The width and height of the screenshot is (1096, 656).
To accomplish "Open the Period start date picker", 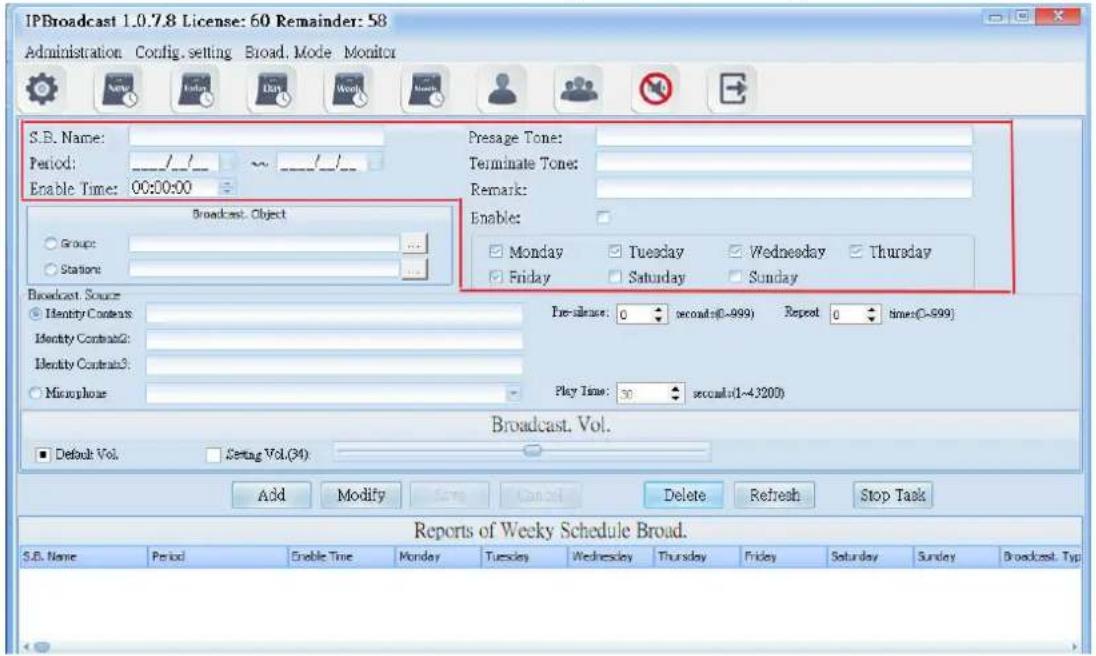I will point(228,163).
